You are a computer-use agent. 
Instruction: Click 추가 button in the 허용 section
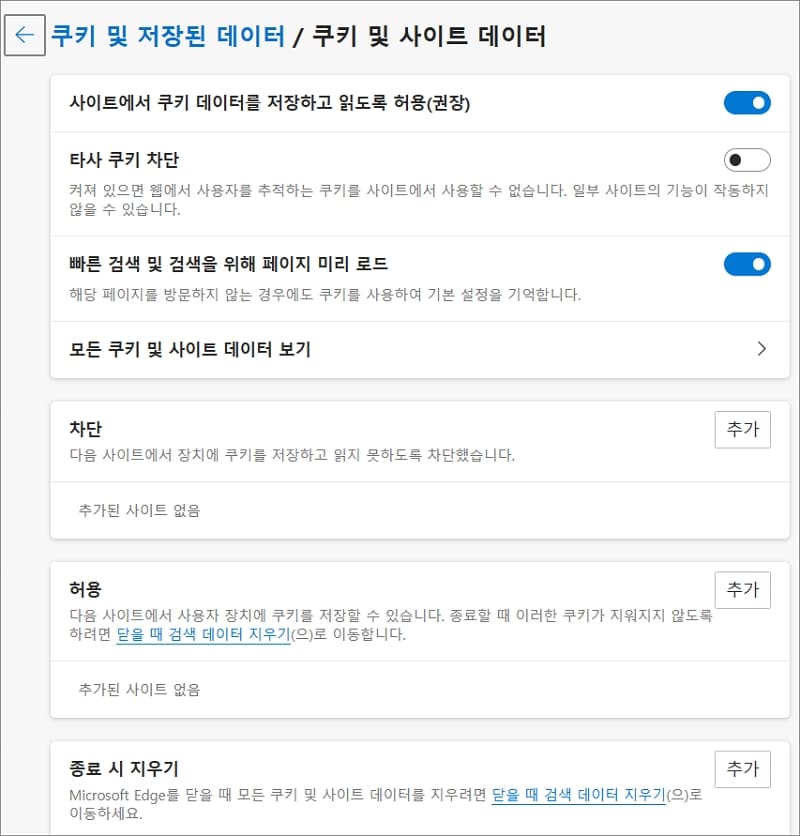tap(742, 590)
